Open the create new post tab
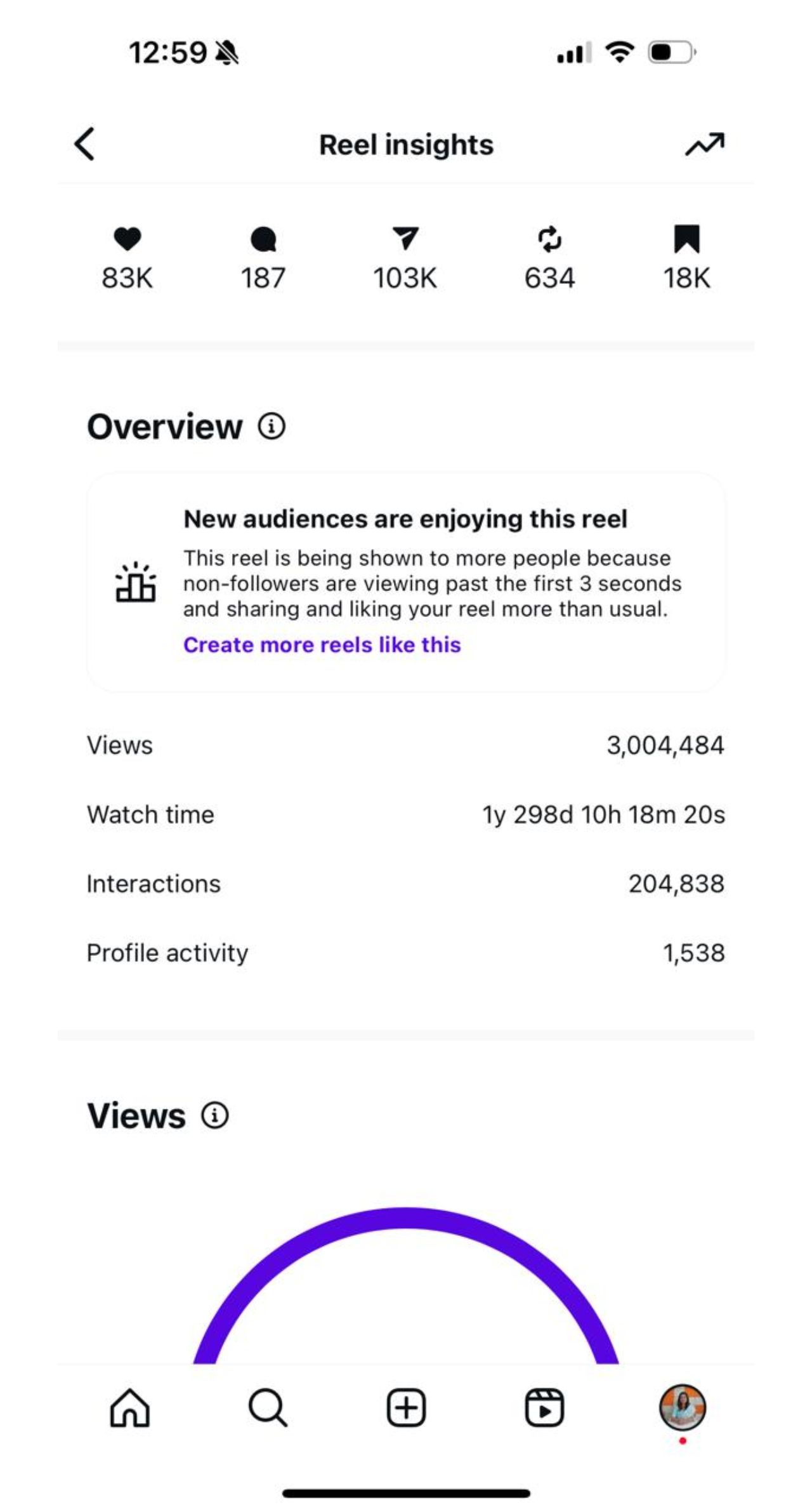Image resolution: width=812 pixels, height=1512 pixels. [x=406, y=1408]
